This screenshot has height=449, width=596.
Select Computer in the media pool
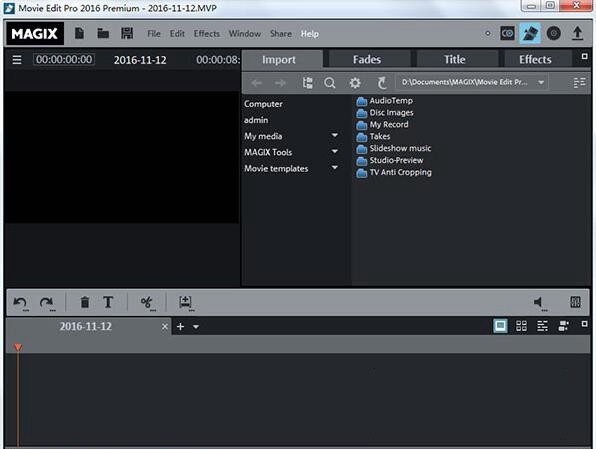pos(263,104)
